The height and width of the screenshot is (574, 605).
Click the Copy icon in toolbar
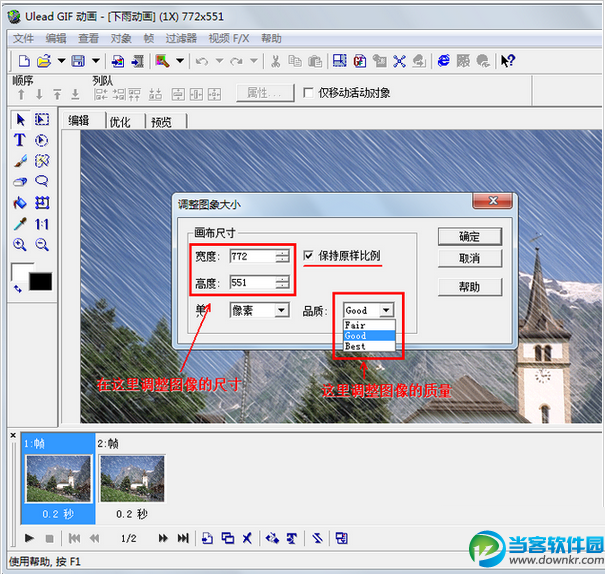(x=295, y=61)
